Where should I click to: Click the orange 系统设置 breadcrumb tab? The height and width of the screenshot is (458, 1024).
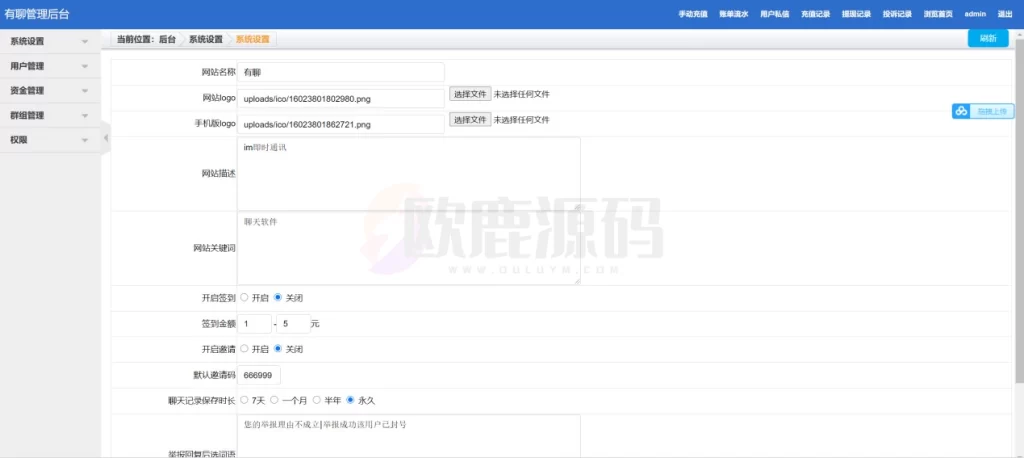253,39
